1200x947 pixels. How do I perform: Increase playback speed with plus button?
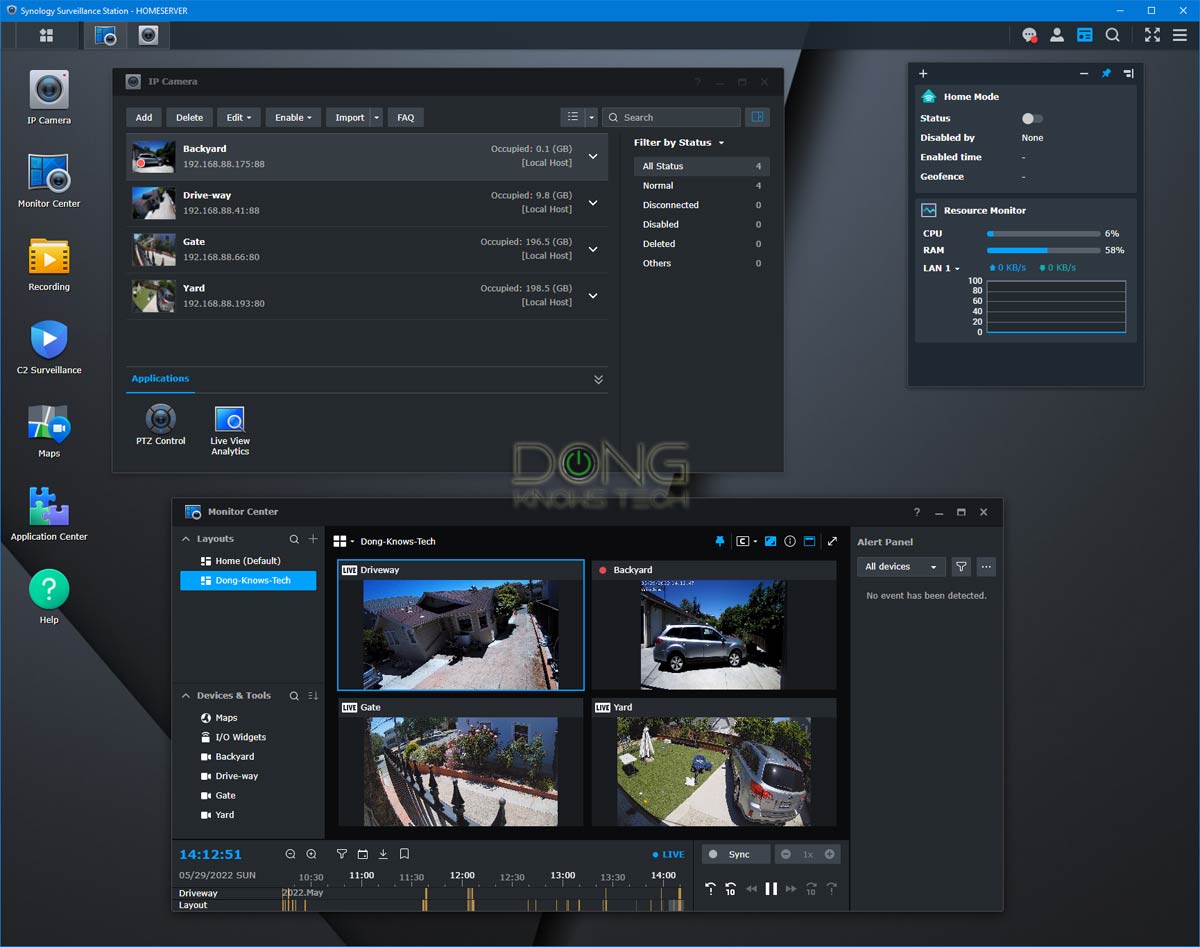pyautogui.click(x=829, y=854)
